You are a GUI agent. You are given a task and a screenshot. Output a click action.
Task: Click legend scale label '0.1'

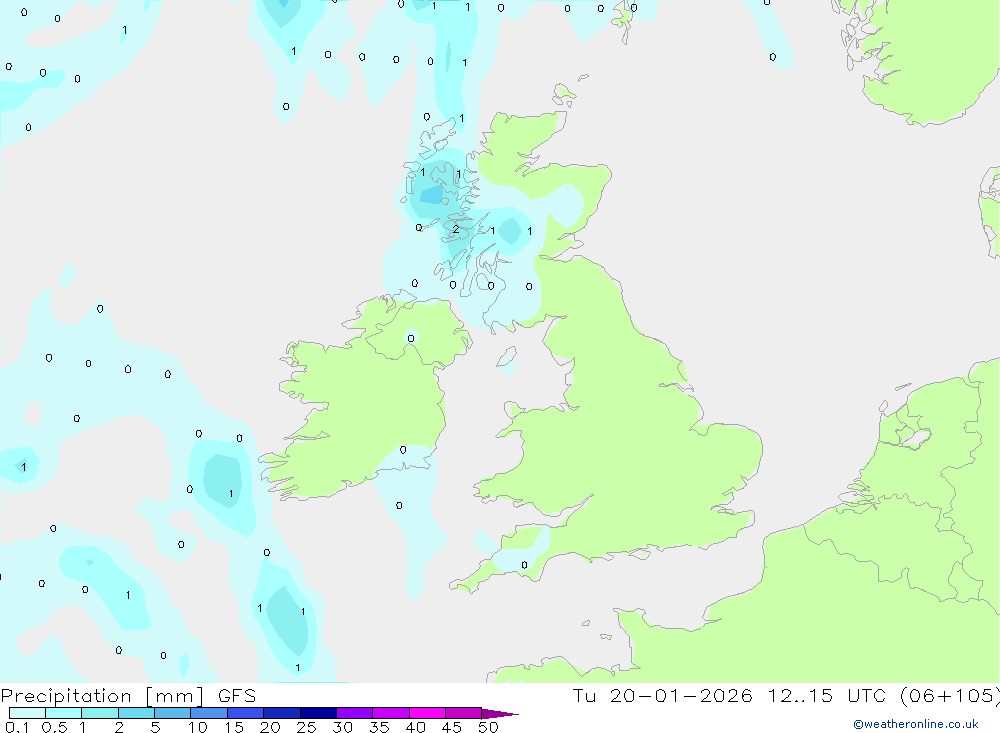coord(17,727)
